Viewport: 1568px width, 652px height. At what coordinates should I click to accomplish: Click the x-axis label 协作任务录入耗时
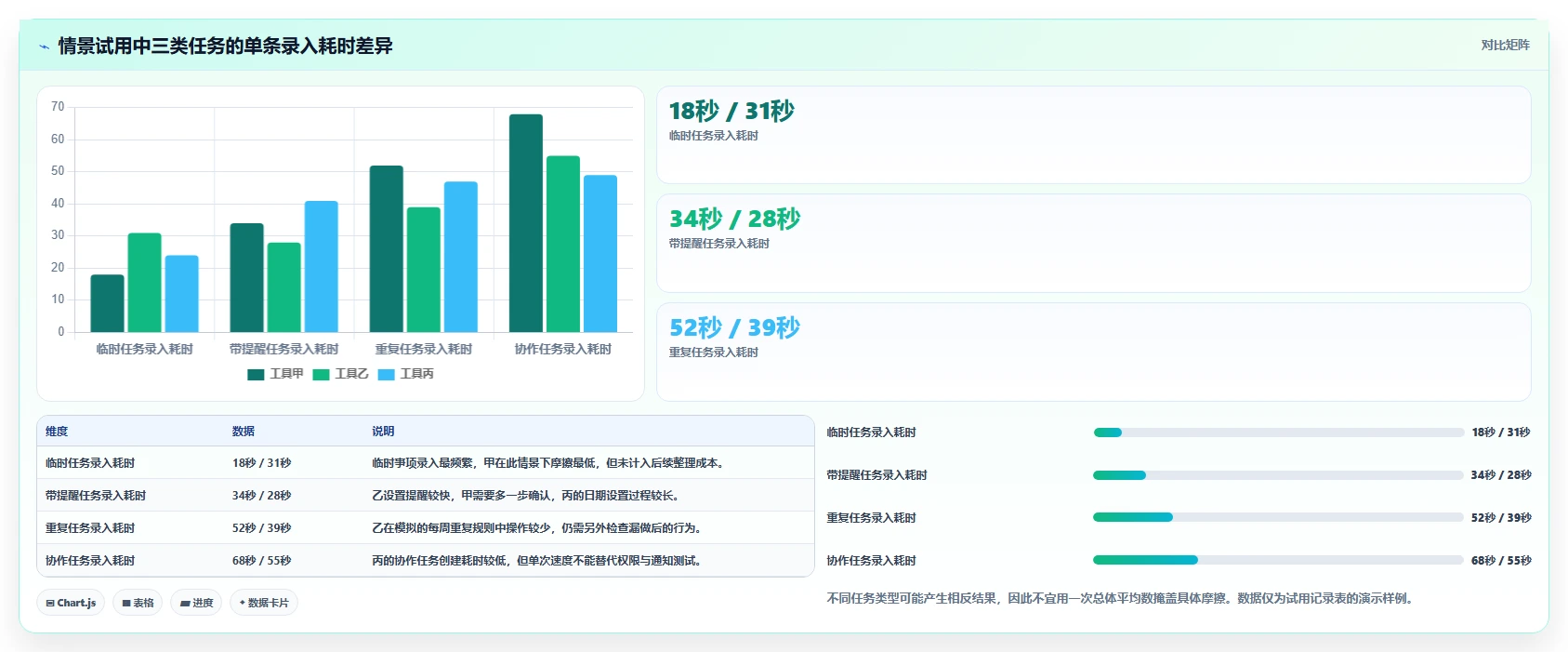tap(563, 350)
